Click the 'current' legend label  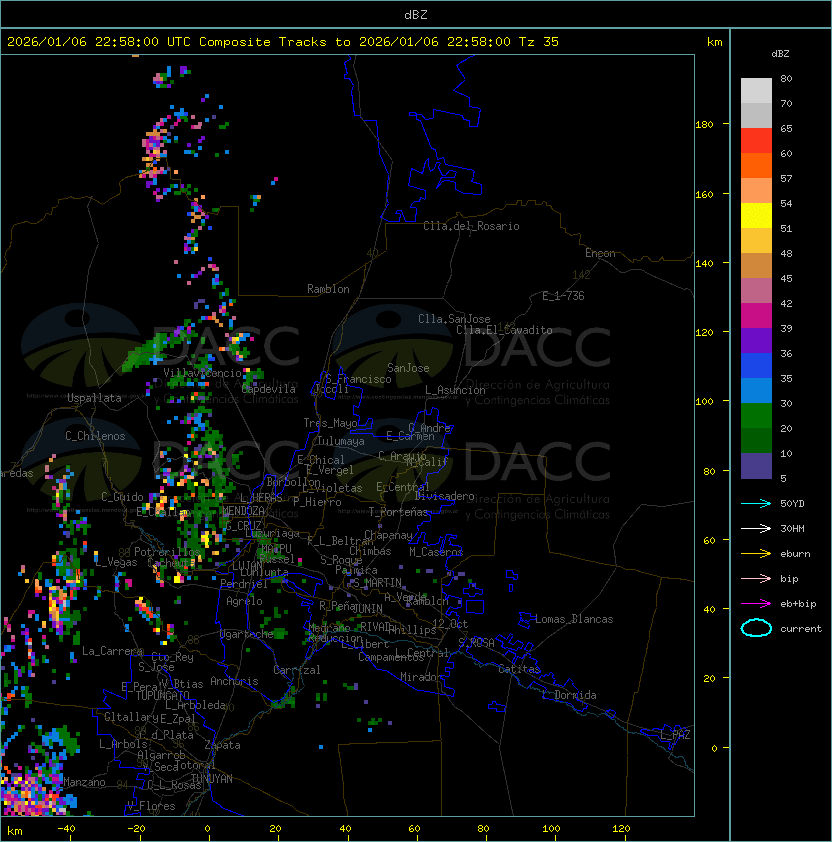click(x=801, y=628)
